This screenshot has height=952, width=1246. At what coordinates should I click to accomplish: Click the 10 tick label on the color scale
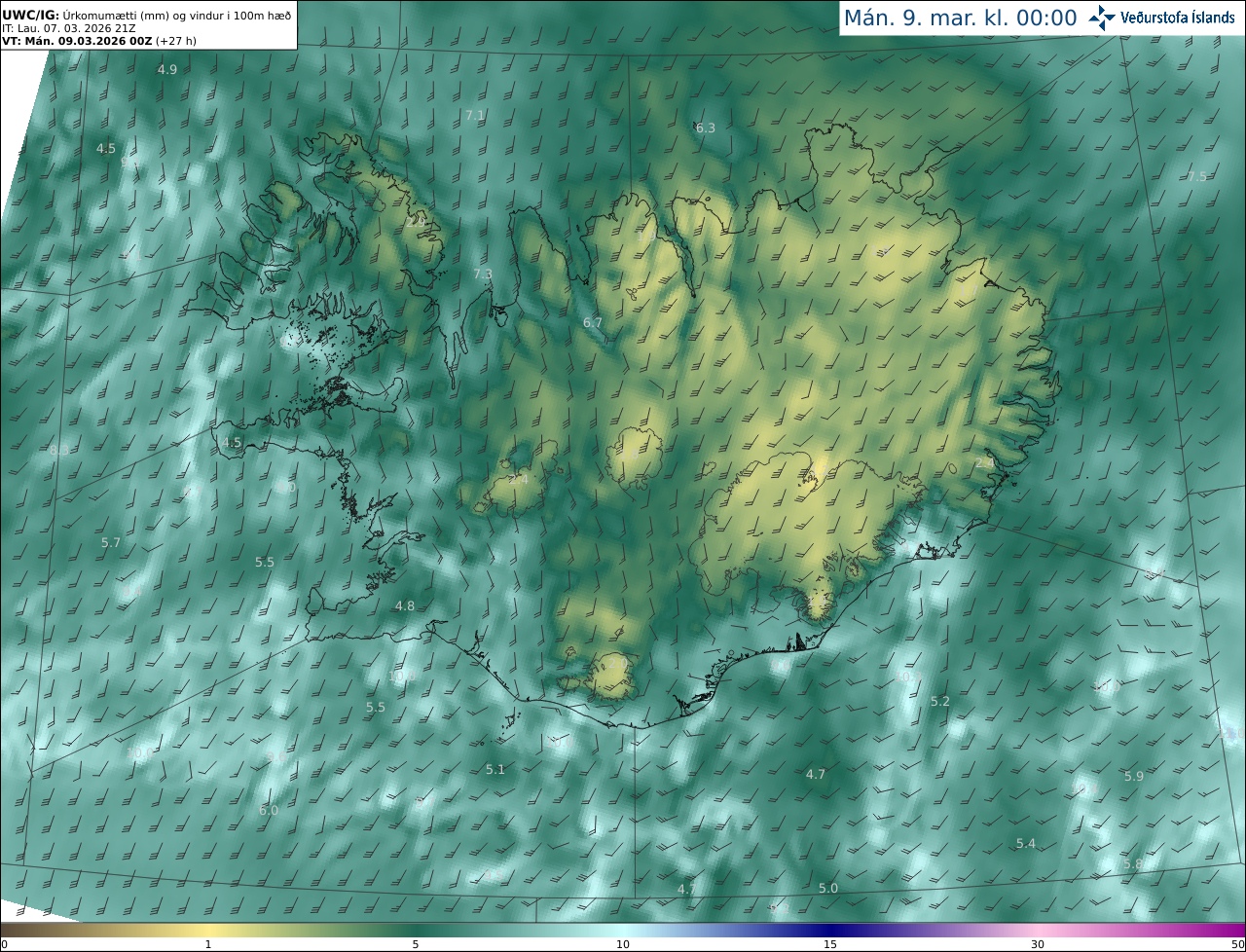click(623, 944)
